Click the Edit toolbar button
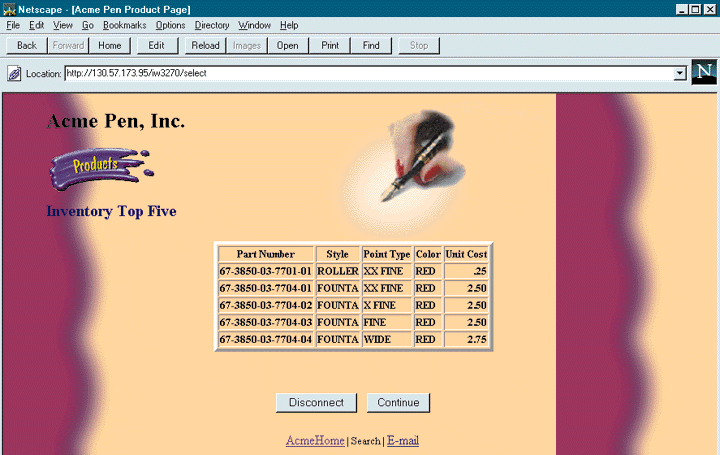720x455 pixels. [157, 45]
